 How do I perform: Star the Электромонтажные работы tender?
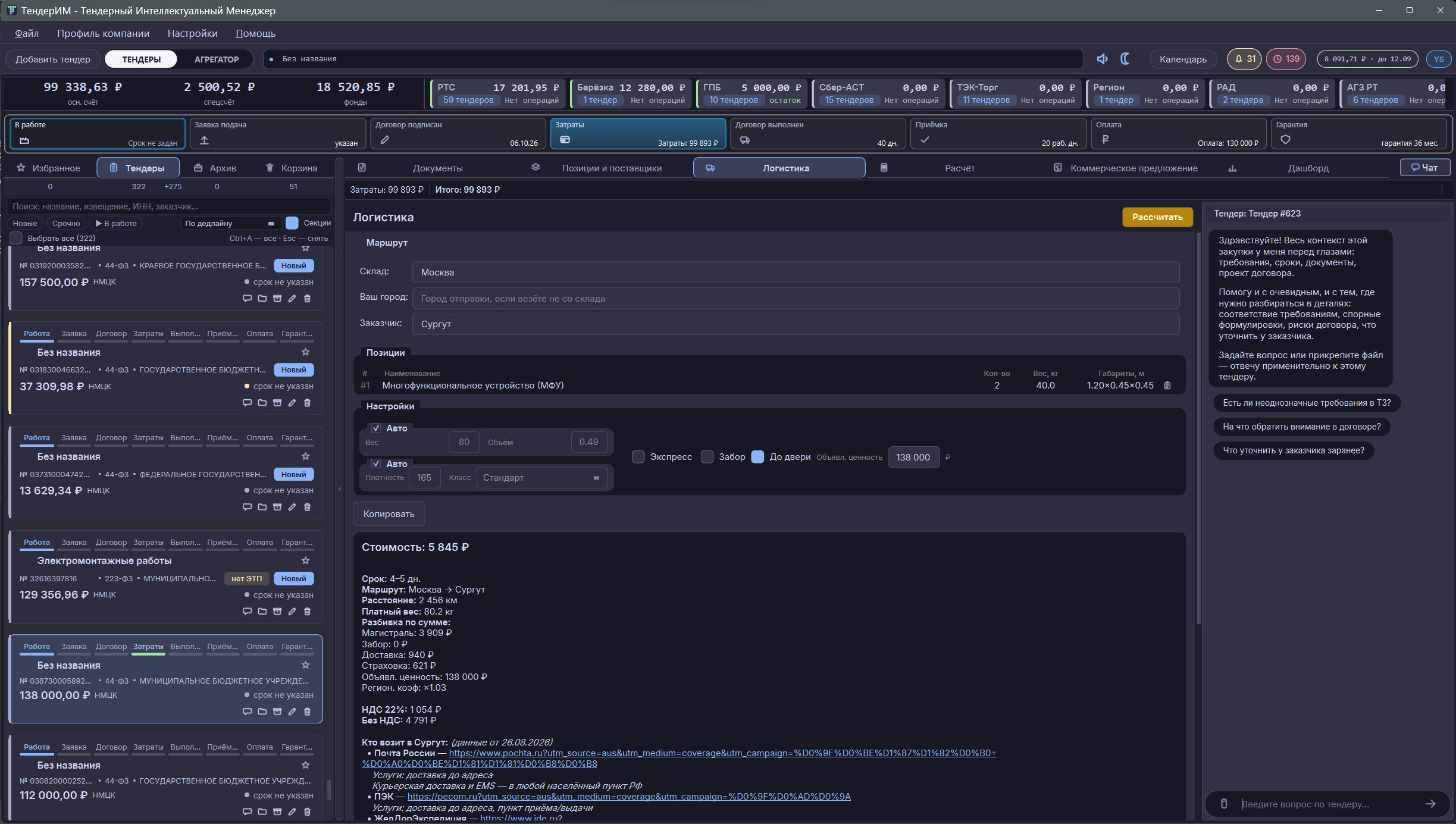pos(305,560)
